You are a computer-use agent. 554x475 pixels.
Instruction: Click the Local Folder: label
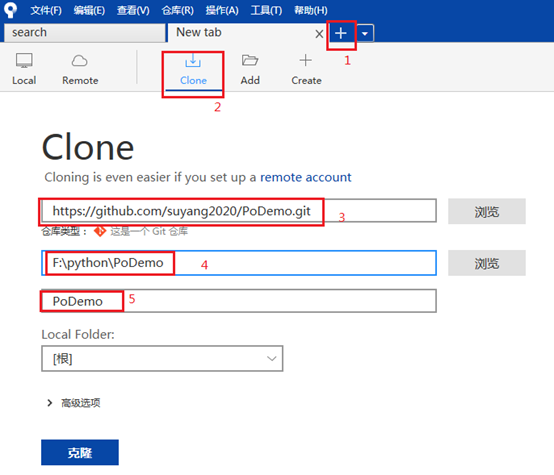[x=78, y=334]
